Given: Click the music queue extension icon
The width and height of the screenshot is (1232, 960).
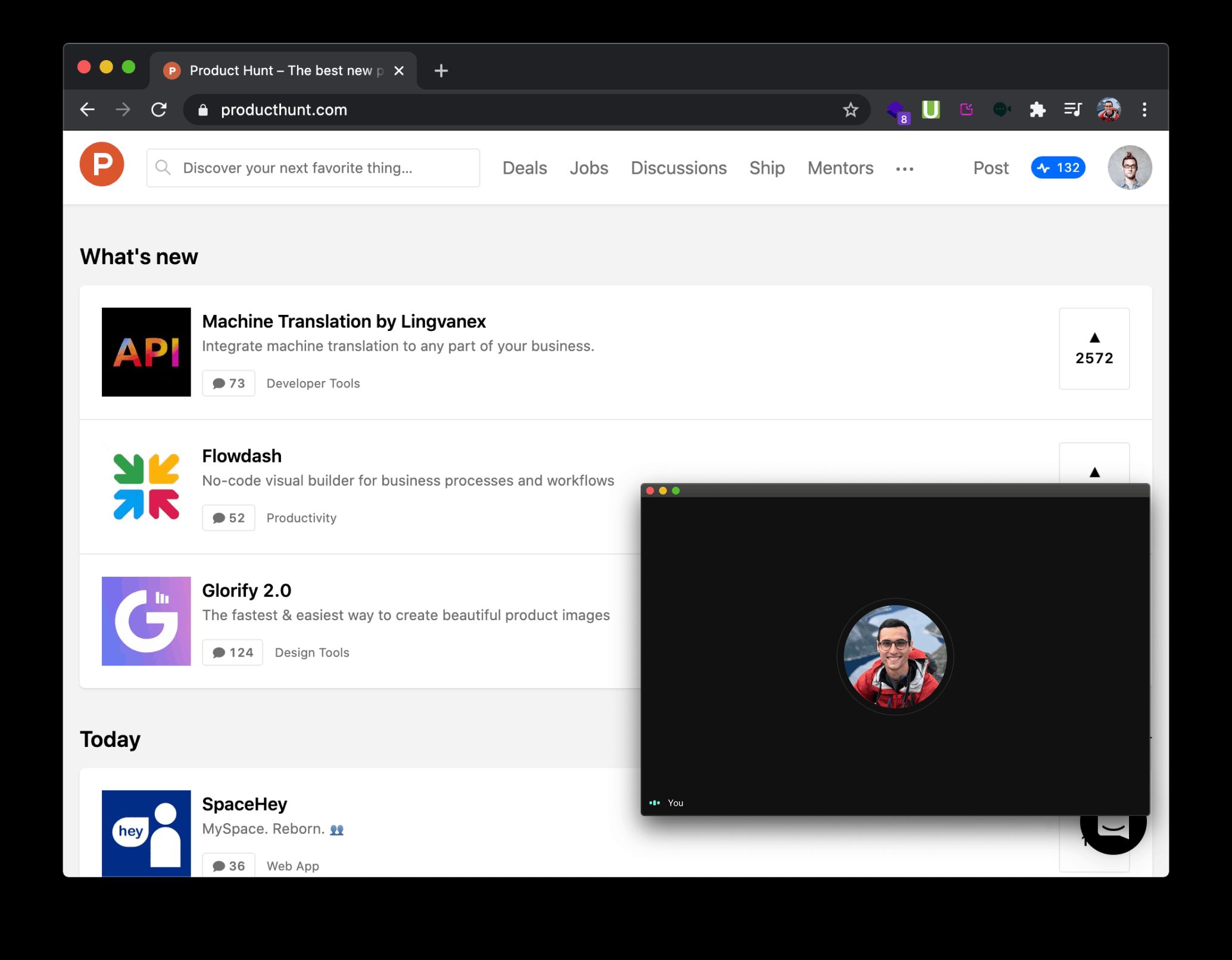Looking at the screenshot, I should tap(1072, 109).
